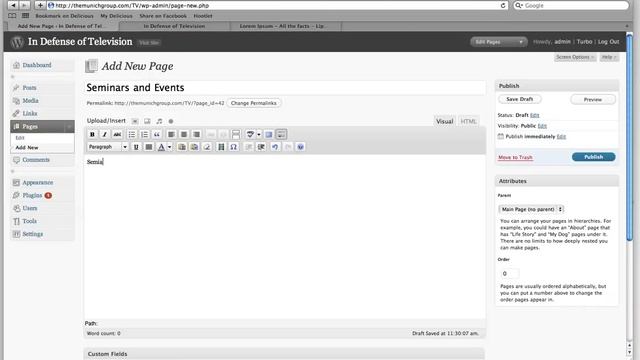The width and height of the screenshot is (640, 360).
Task: Insert embedded media icon in toolbar
Action: pos(221,147)
